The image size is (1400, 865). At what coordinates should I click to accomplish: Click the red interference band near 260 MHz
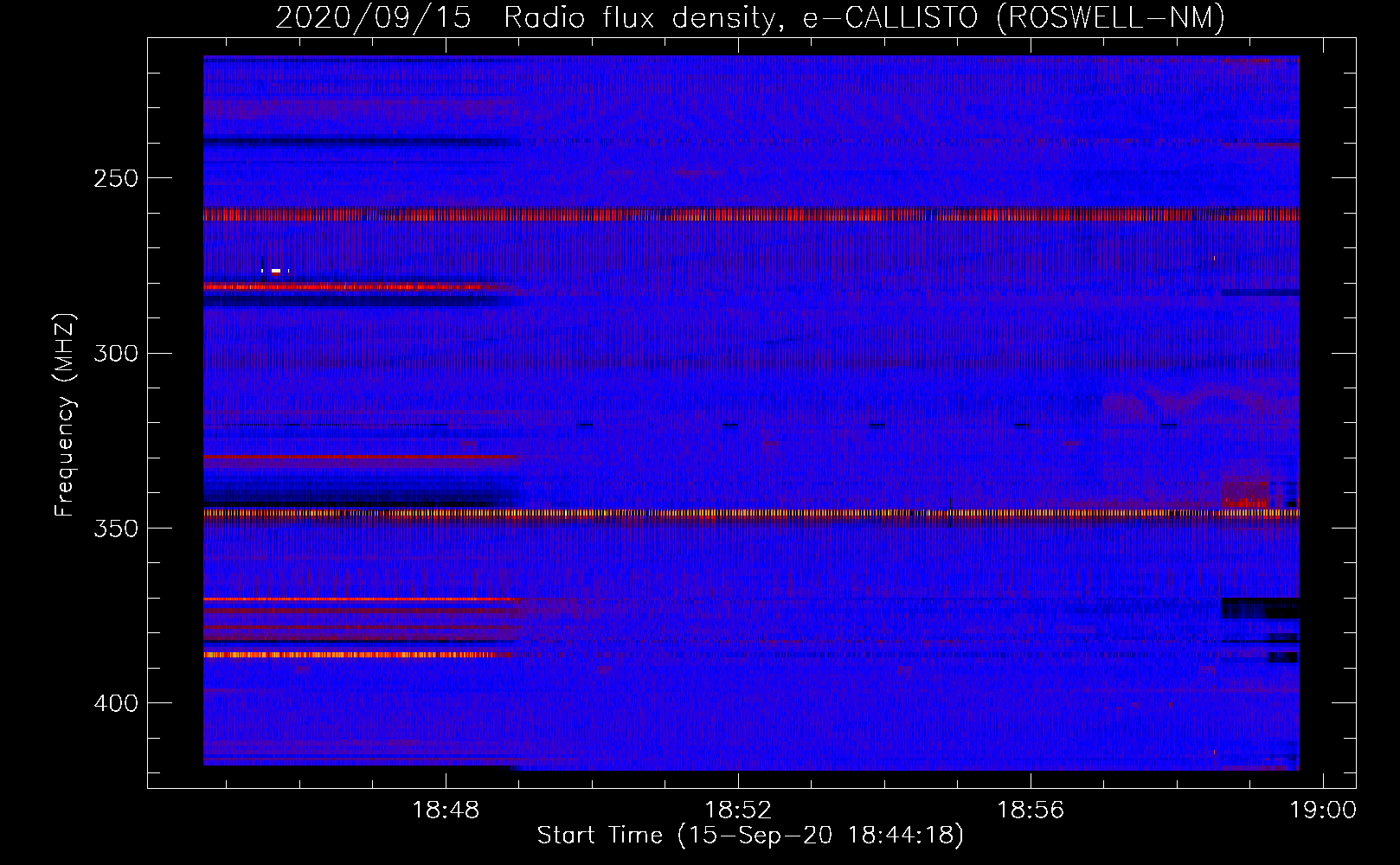pos(751,215)
